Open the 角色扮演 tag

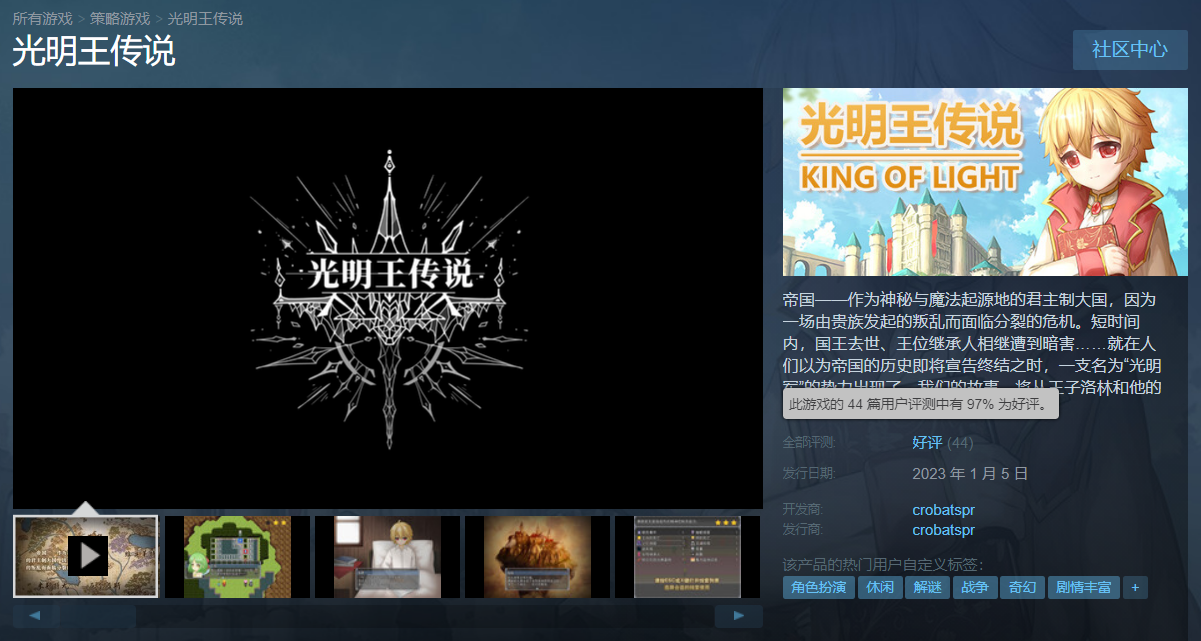(818, 588)
